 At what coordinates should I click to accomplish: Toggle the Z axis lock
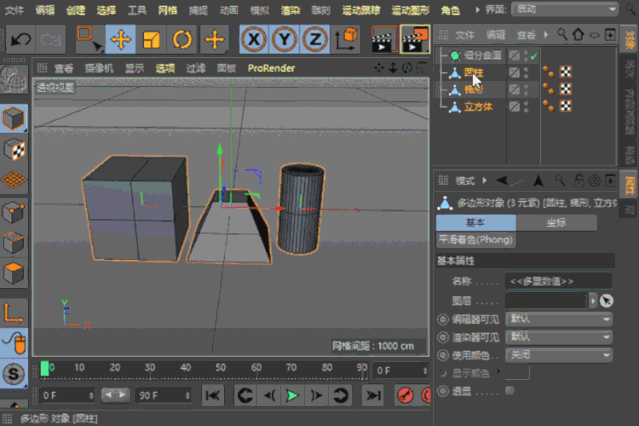tap(315, 40)
